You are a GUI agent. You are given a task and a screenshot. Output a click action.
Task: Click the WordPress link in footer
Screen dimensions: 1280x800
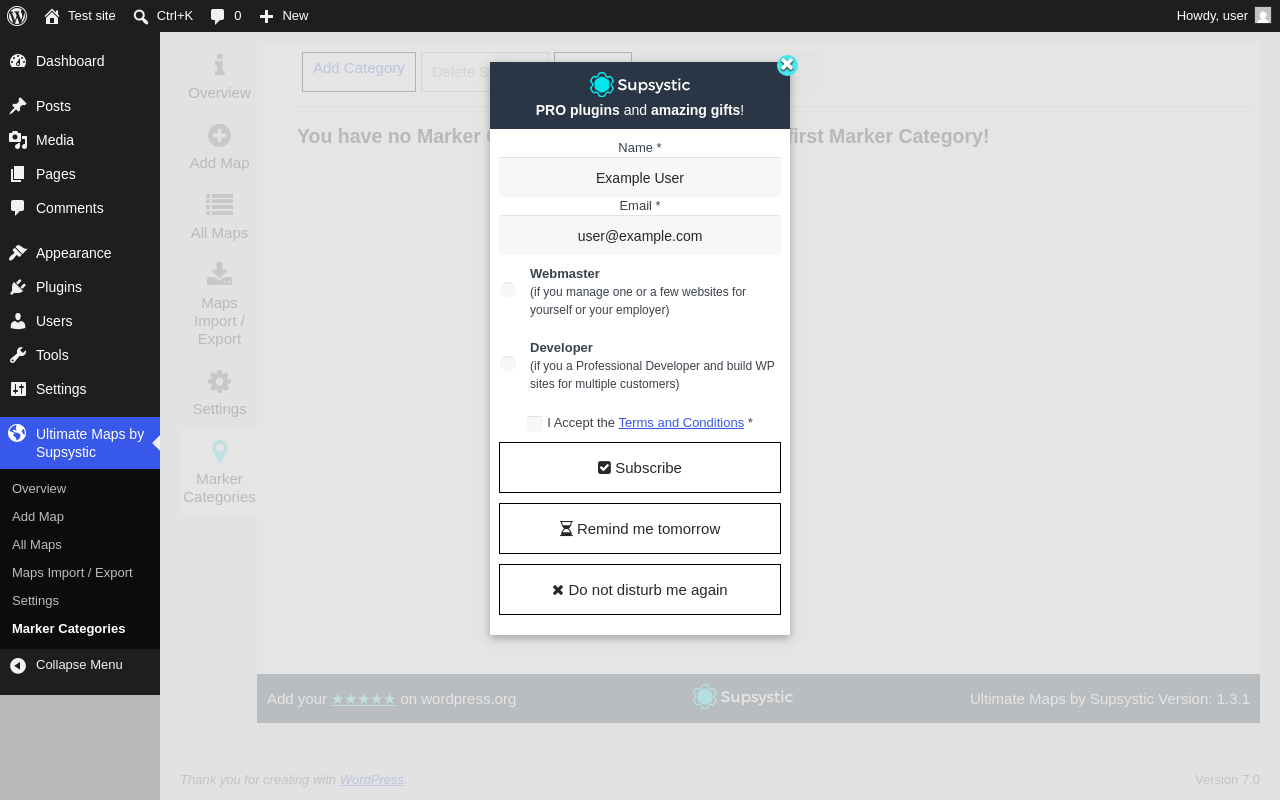point(372,780)
